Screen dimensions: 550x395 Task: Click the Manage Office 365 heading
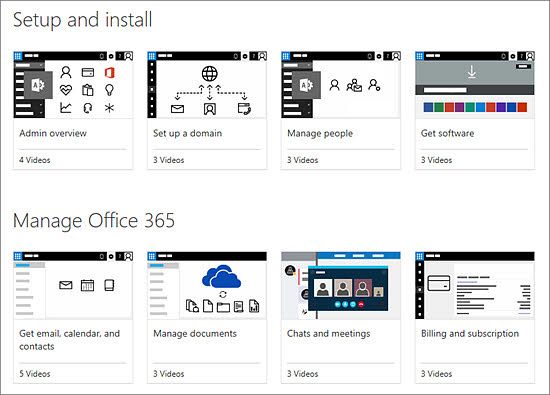click(x=94, y=221)
